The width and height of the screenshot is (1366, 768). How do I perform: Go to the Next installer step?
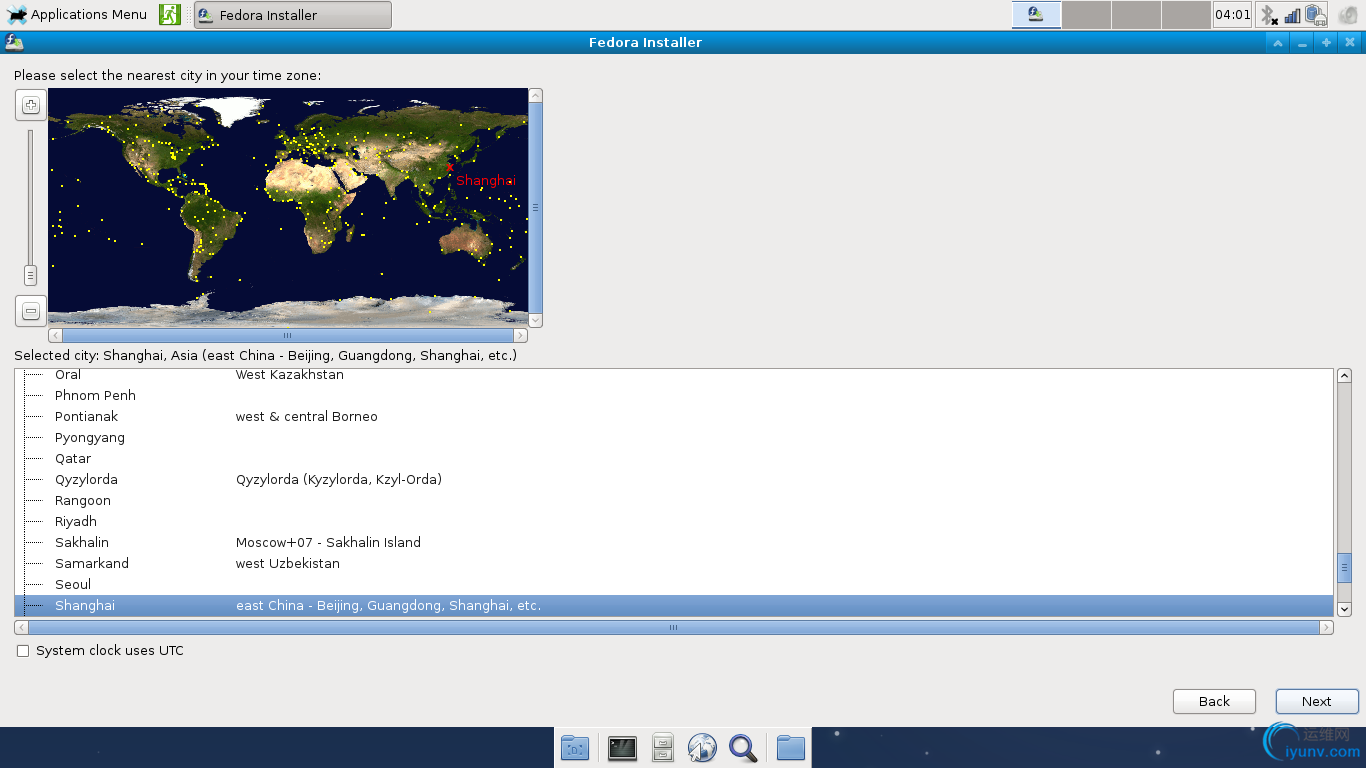(x=1317, y=701)
